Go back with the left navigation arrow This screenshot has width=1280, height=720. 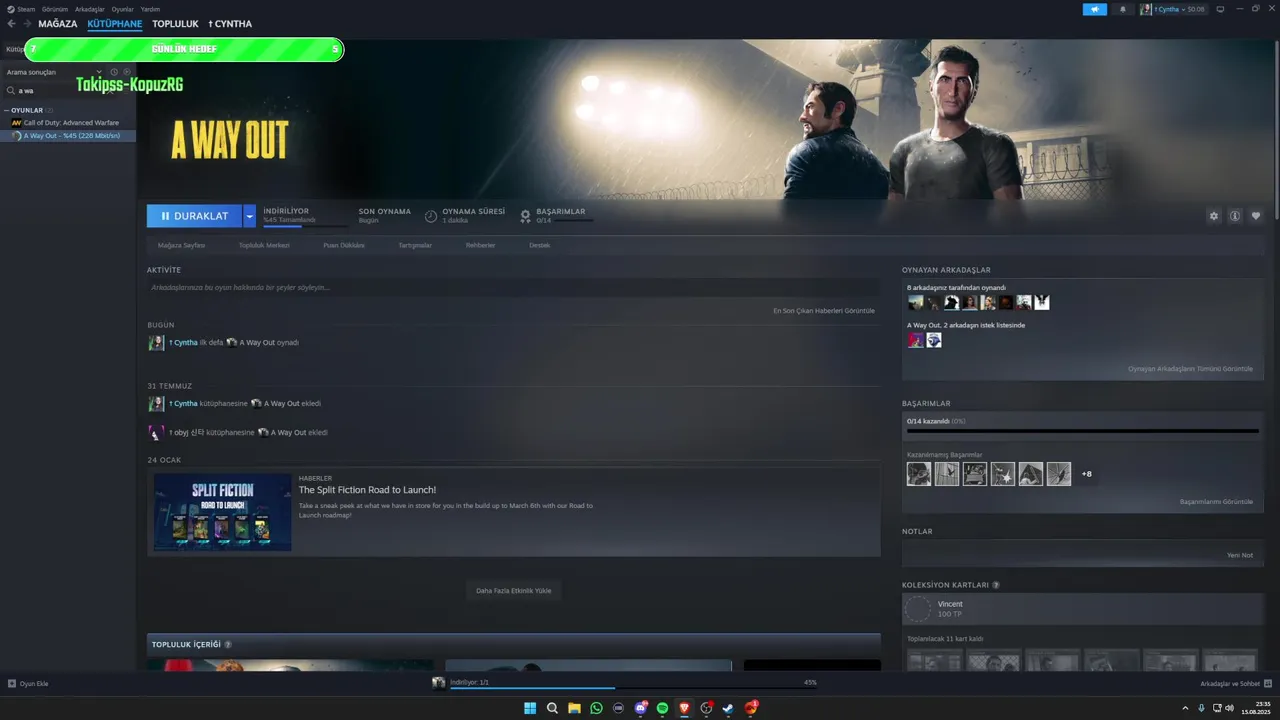coord(12,24)
